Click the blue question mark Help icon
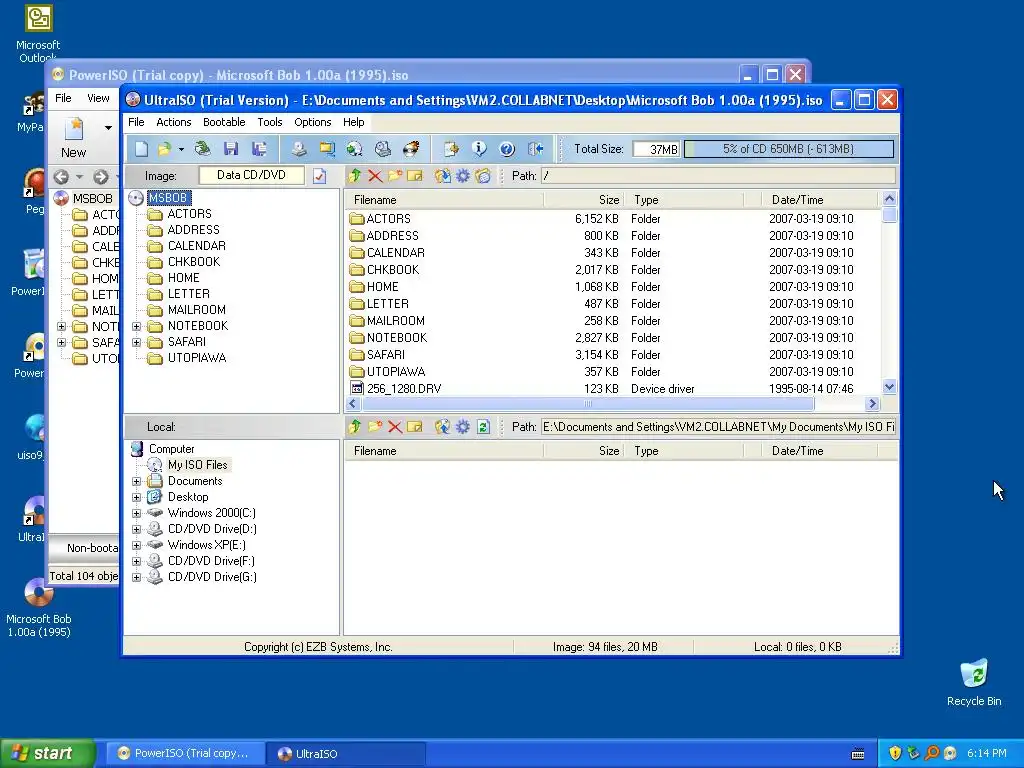This screenshot has width=1024, height=768. point(507,149)
